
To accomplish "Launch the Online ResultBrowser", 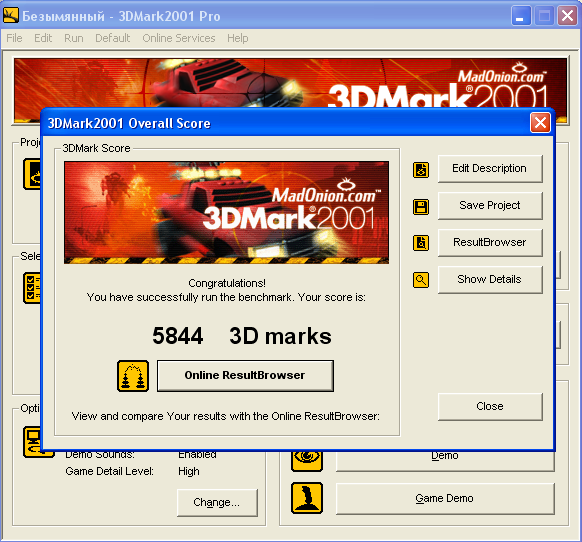I will point(245,375).
